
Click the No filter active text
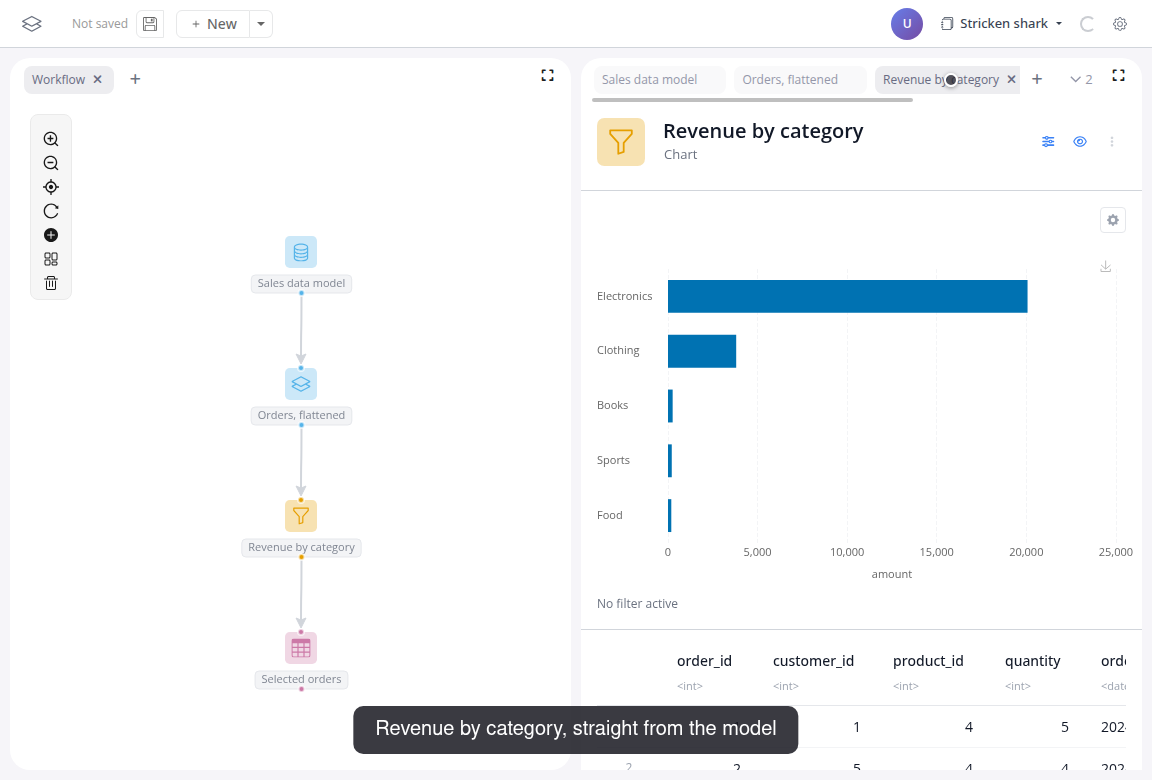click(637, 603)
